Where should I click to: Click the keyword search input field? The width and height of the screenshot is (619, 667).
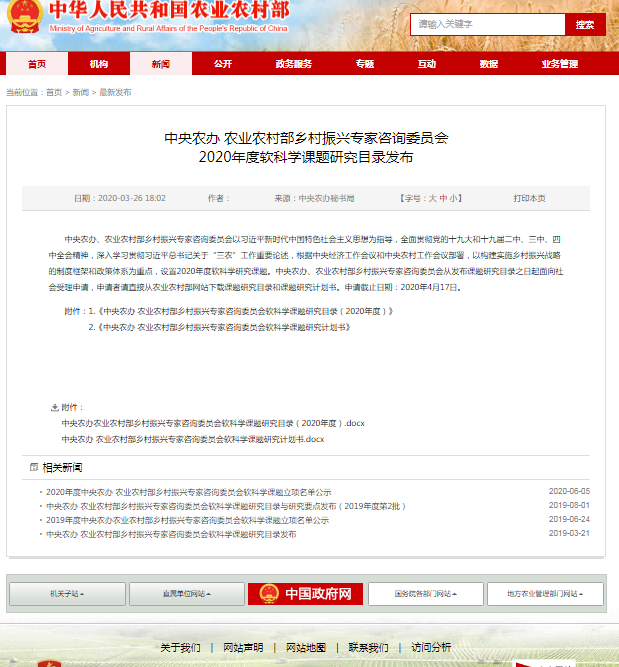point(488,24)
